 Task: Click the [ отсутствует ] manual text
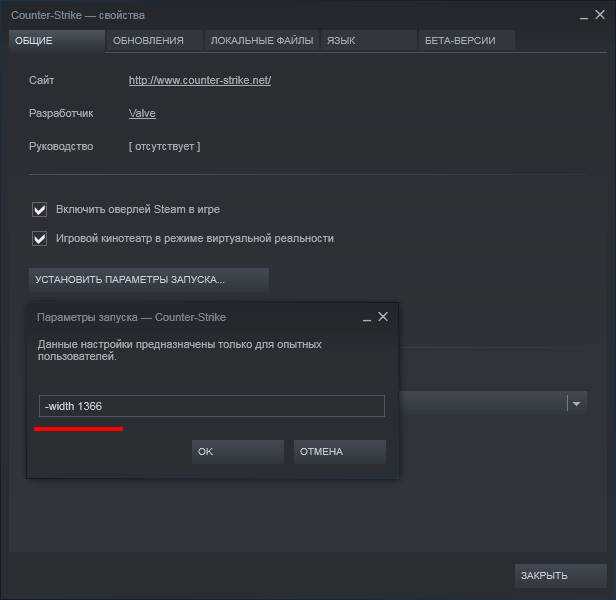164,147
